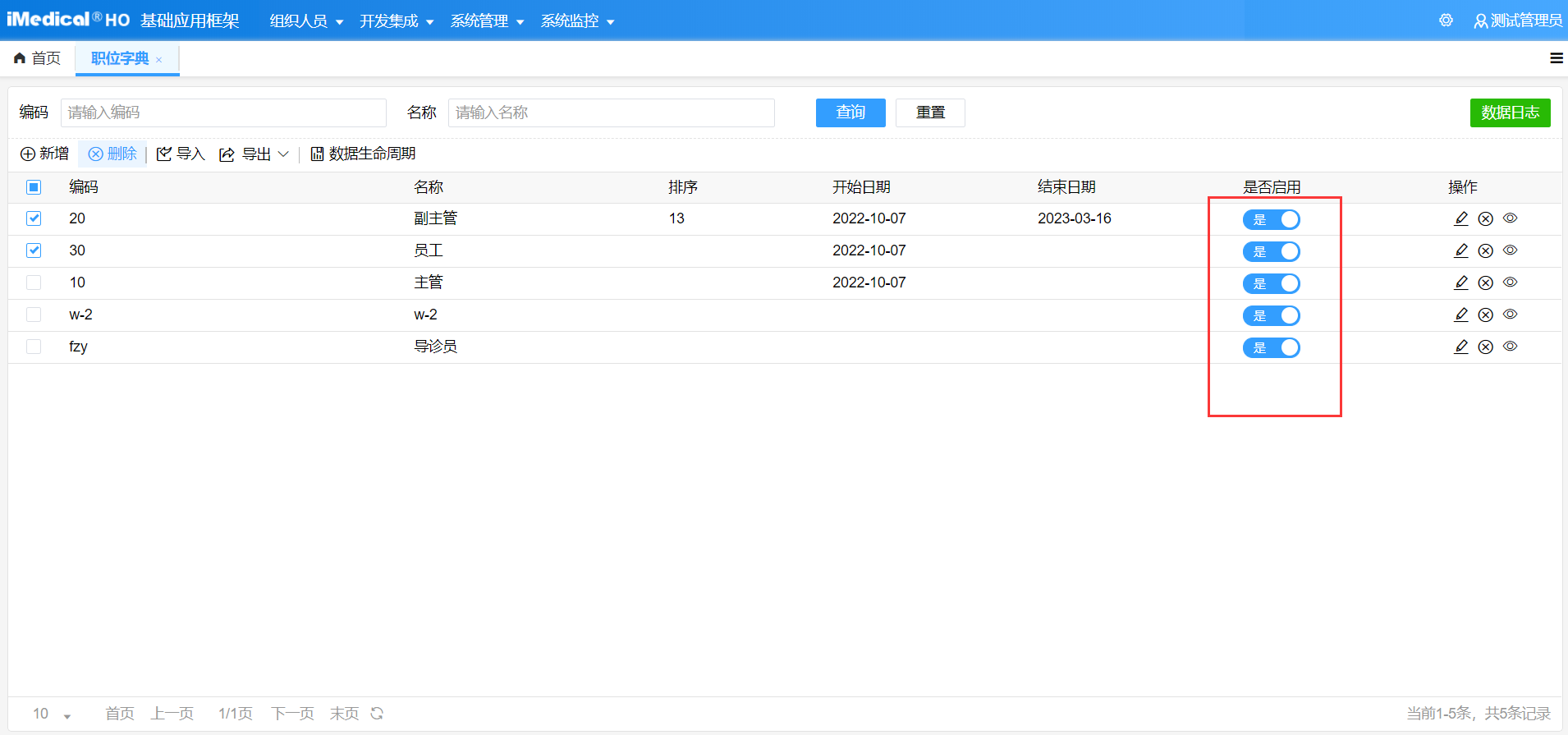Open the hamburger menu at tab bar
The image size is (1568, 735).
1556,58
